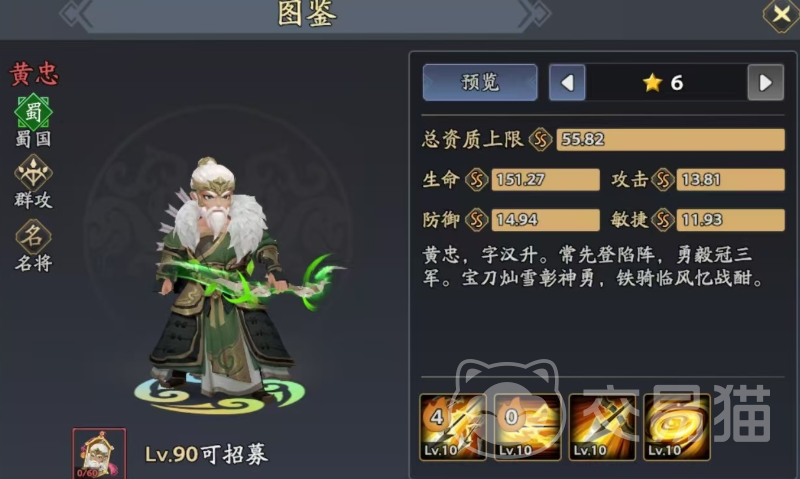Viewport: 800px width, 479px height.
Task: View the fourth golden swirl skill icon
Action: coord(677,427)
